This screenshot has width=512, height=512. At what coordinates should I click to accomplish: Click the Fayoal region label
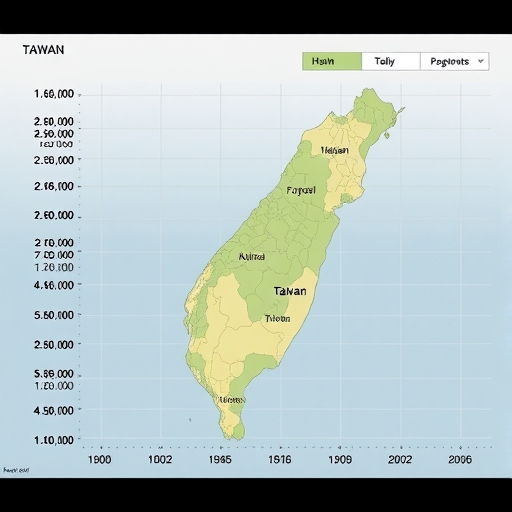[x=301, y=191]
